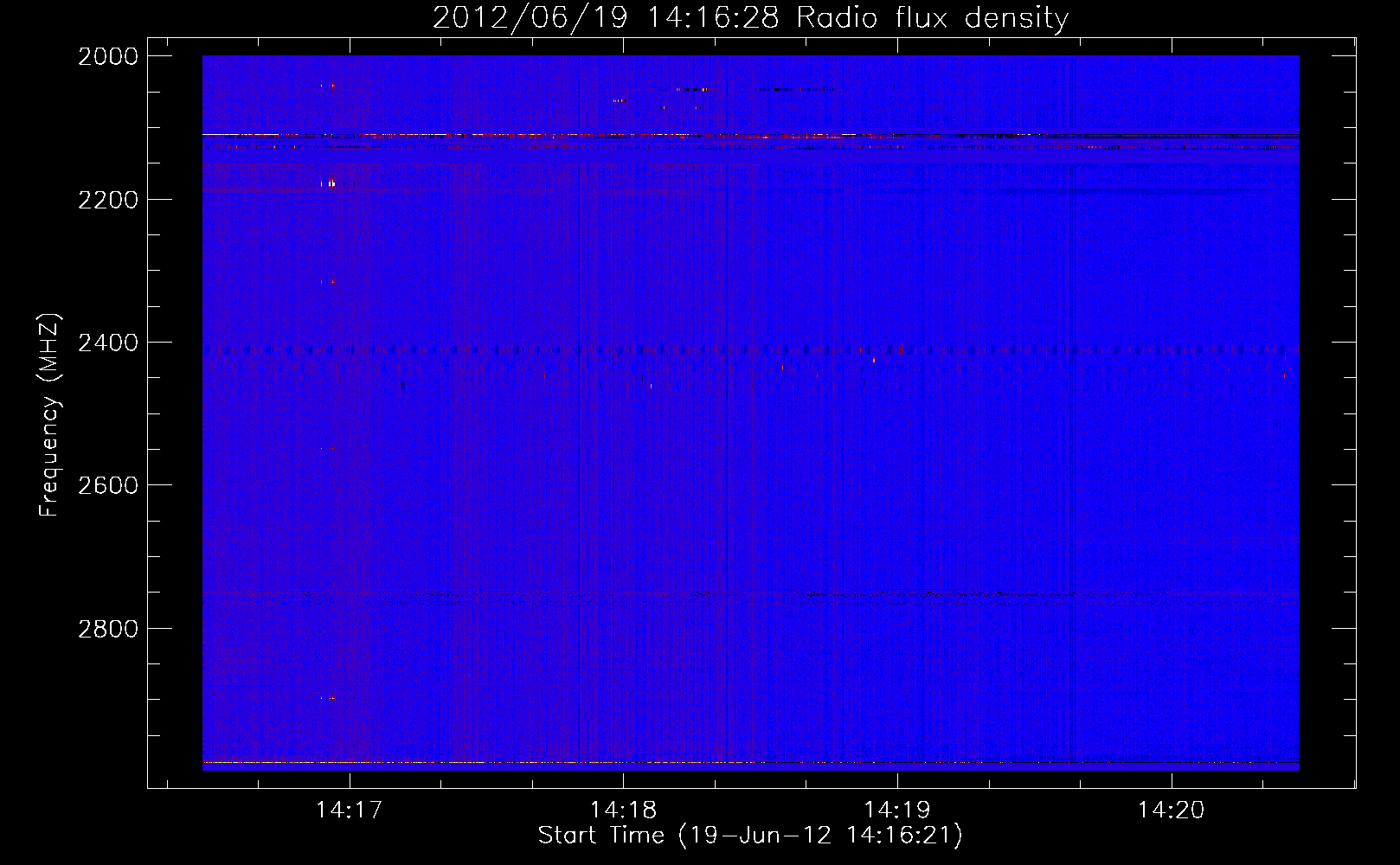Select the 2800 frequency axis label
This screenshot has width=1400, height=865.
pos(108,629)
